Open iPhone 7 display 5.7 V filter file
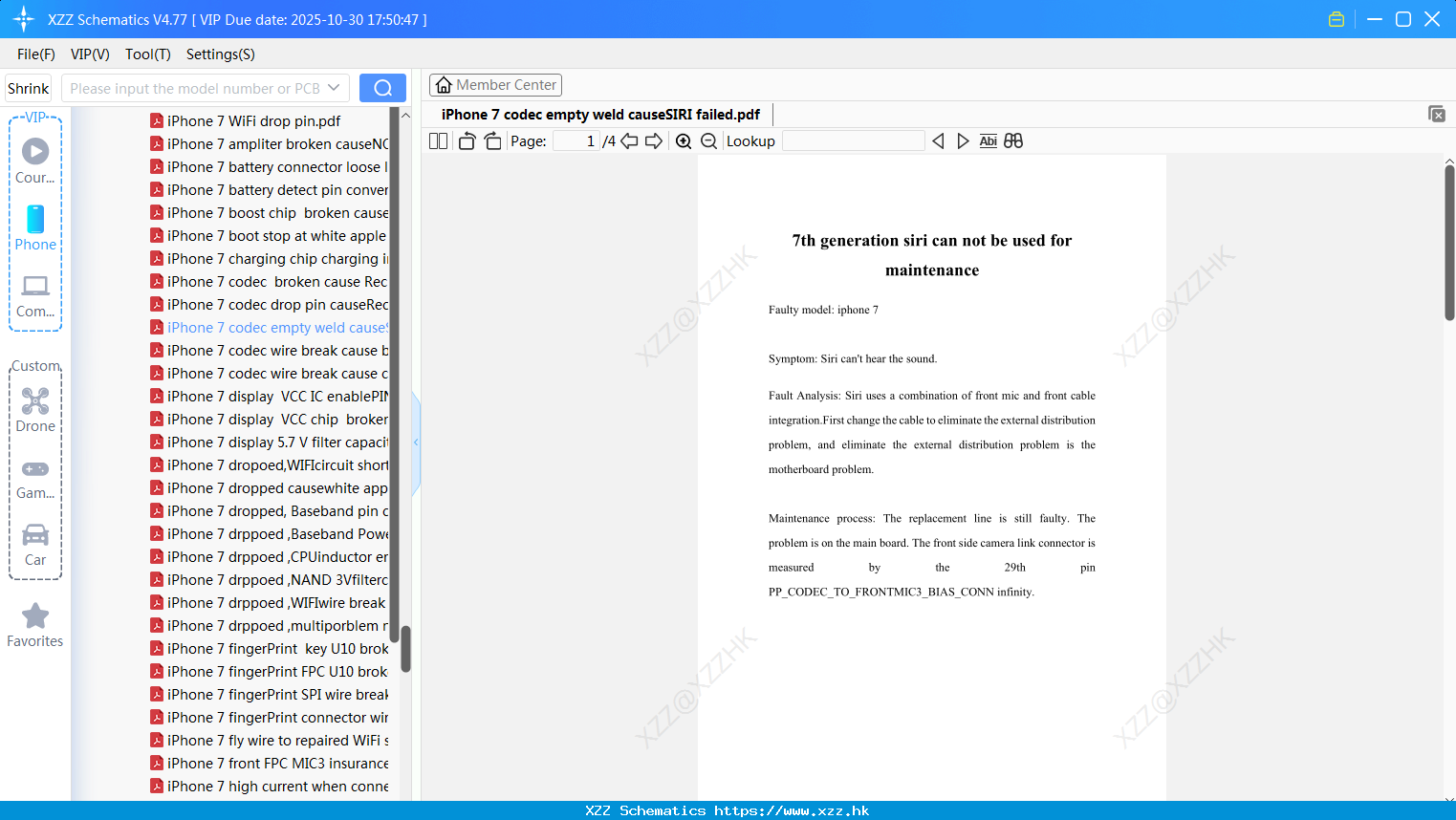Image resolution: width=1456 pixels, height=820 pixels. [269, 442]
